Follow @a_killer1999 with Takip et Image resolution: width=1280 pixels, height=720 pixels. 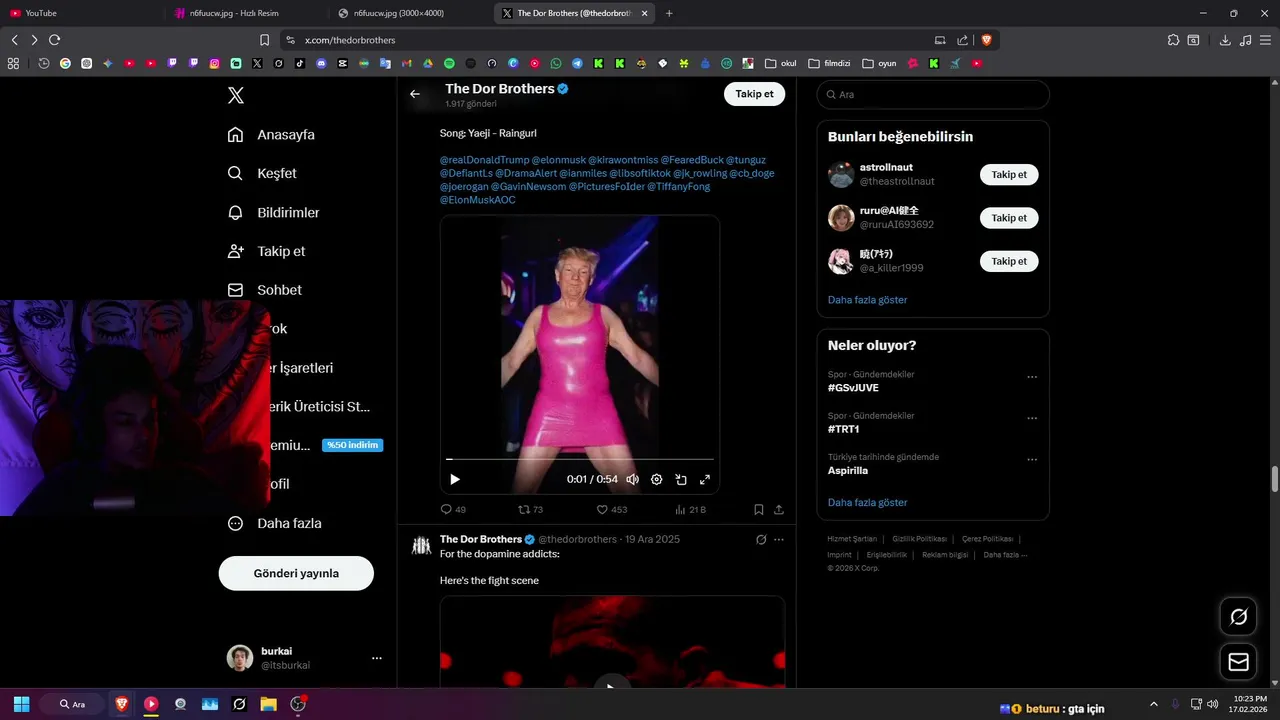click(1009, 261)
